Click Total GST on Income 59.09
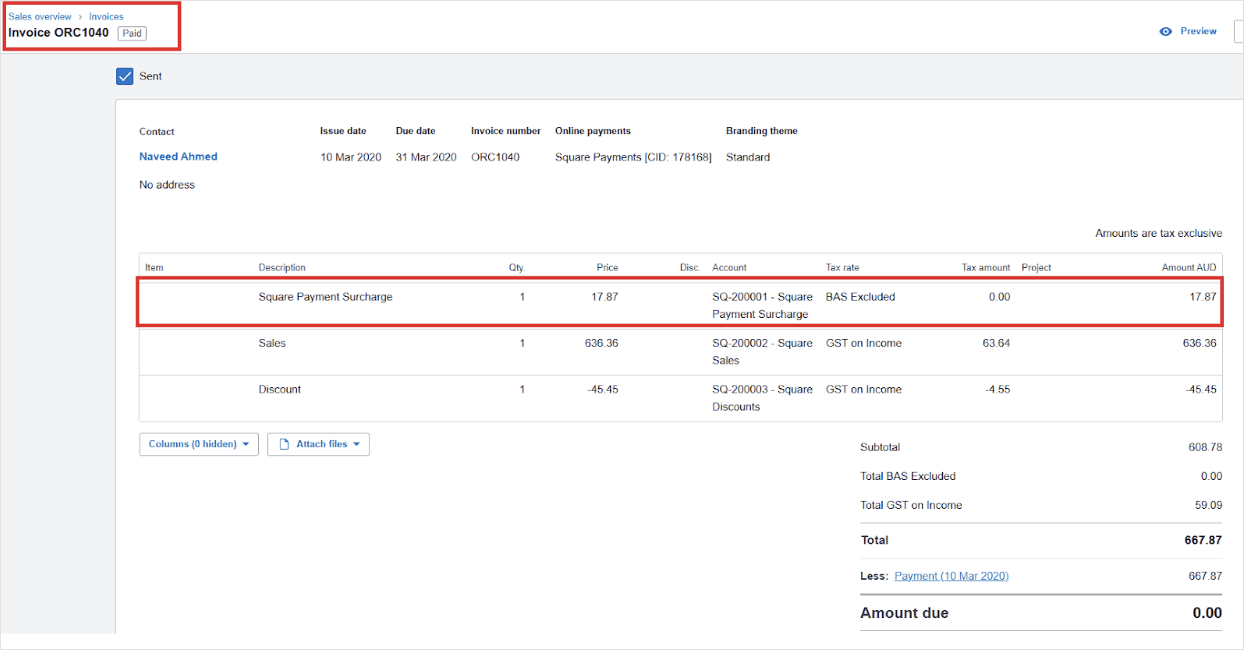This screenshot has width=1244, height=650. 1208,505
